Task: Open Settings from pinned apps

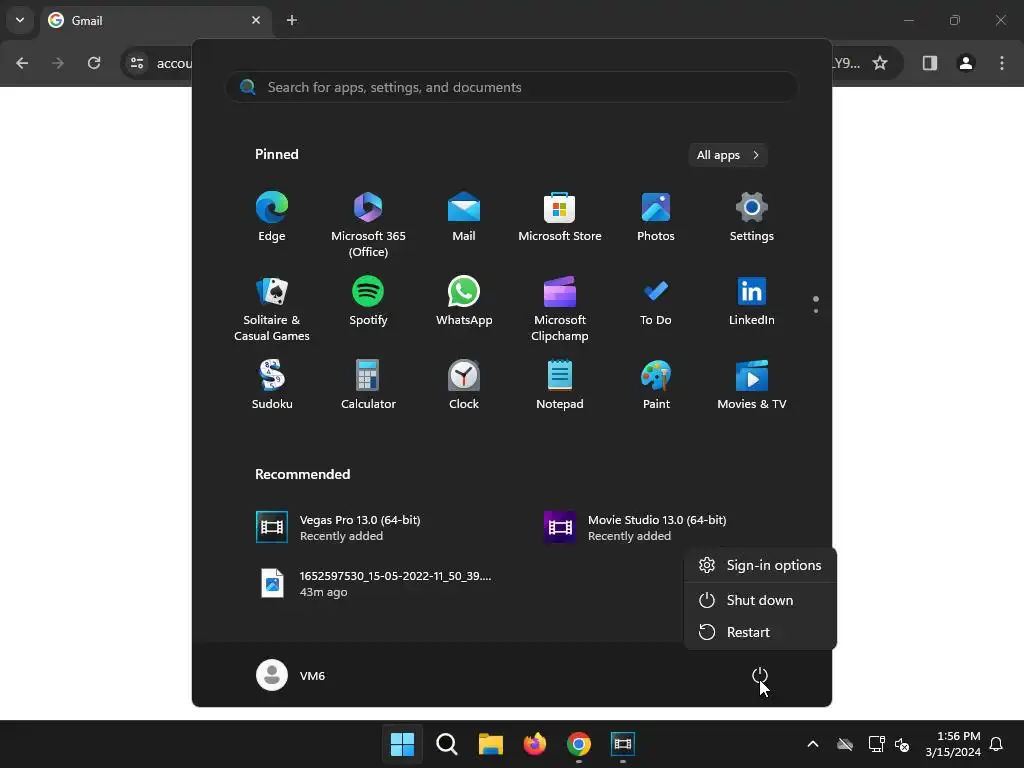Action: pos(751,217)
